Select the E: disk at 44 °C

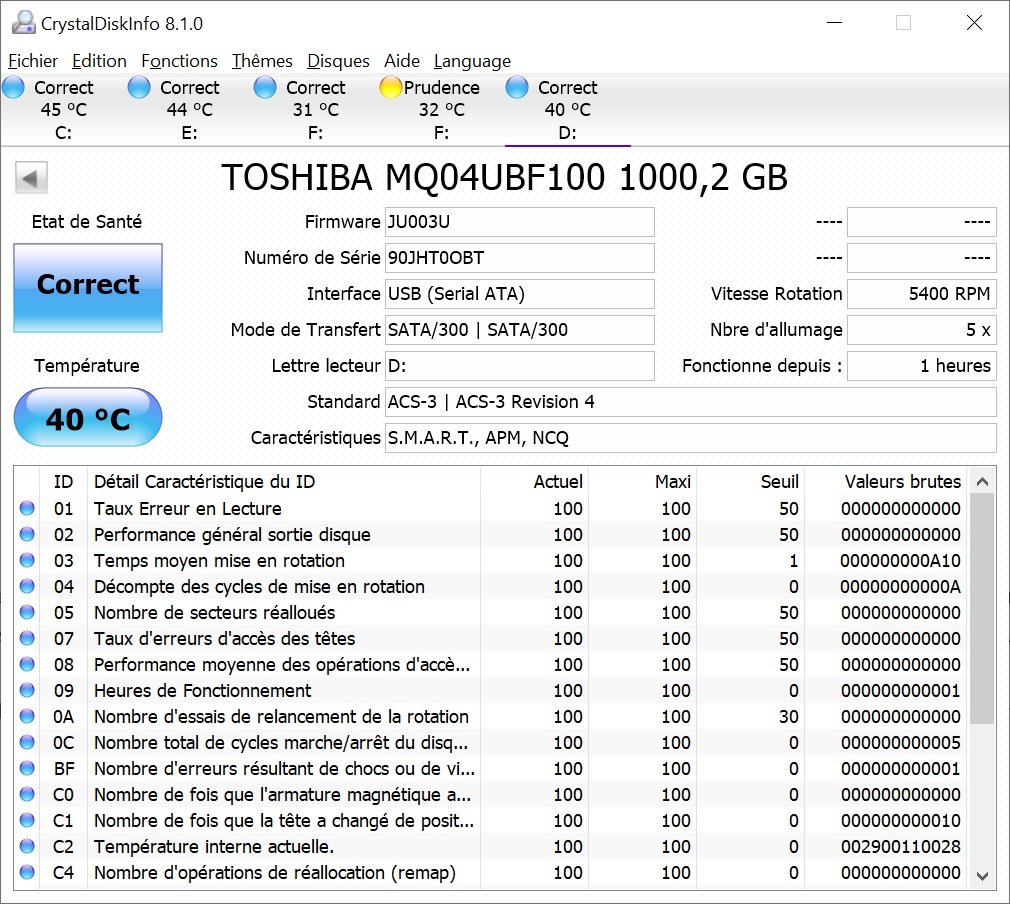pyautogui.click(x=189, y=110)
